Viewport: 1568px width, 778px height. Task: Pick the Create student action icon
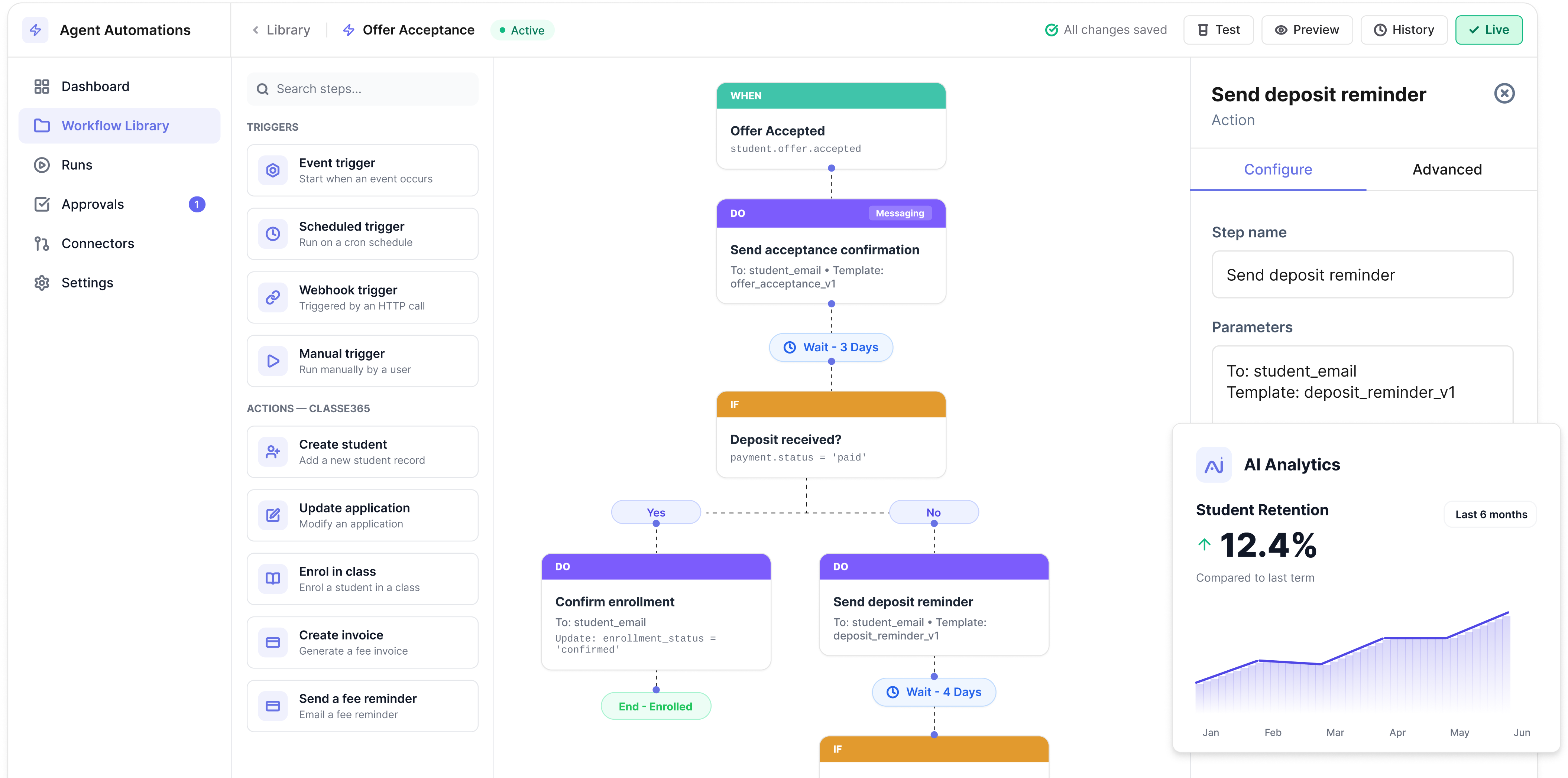click(x=273, y=451)
